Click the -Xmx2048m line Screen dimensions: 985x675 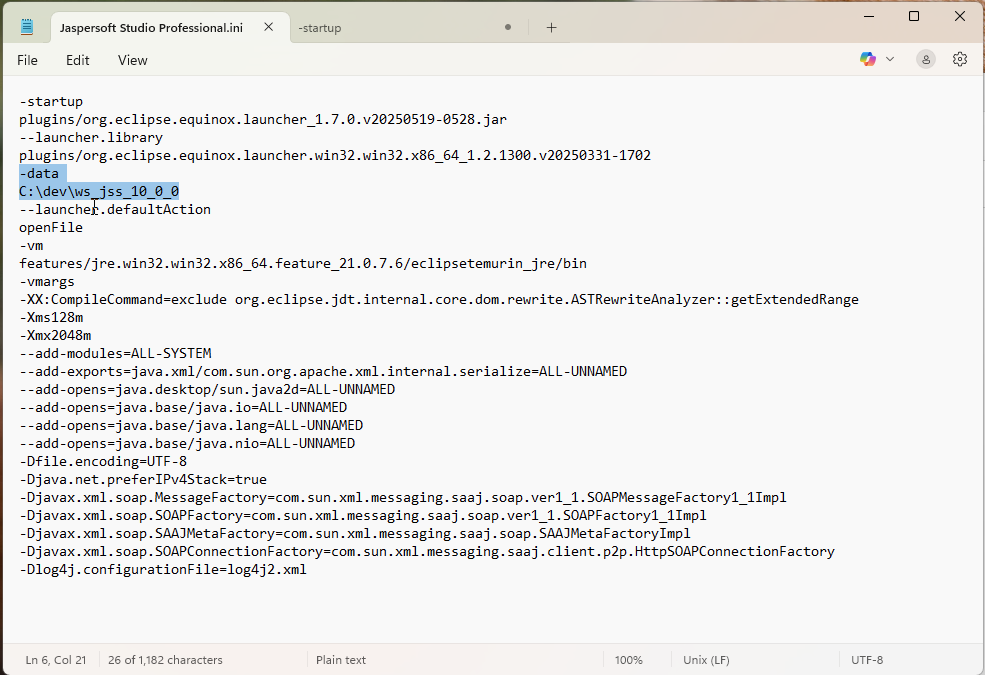coord(55,335)
